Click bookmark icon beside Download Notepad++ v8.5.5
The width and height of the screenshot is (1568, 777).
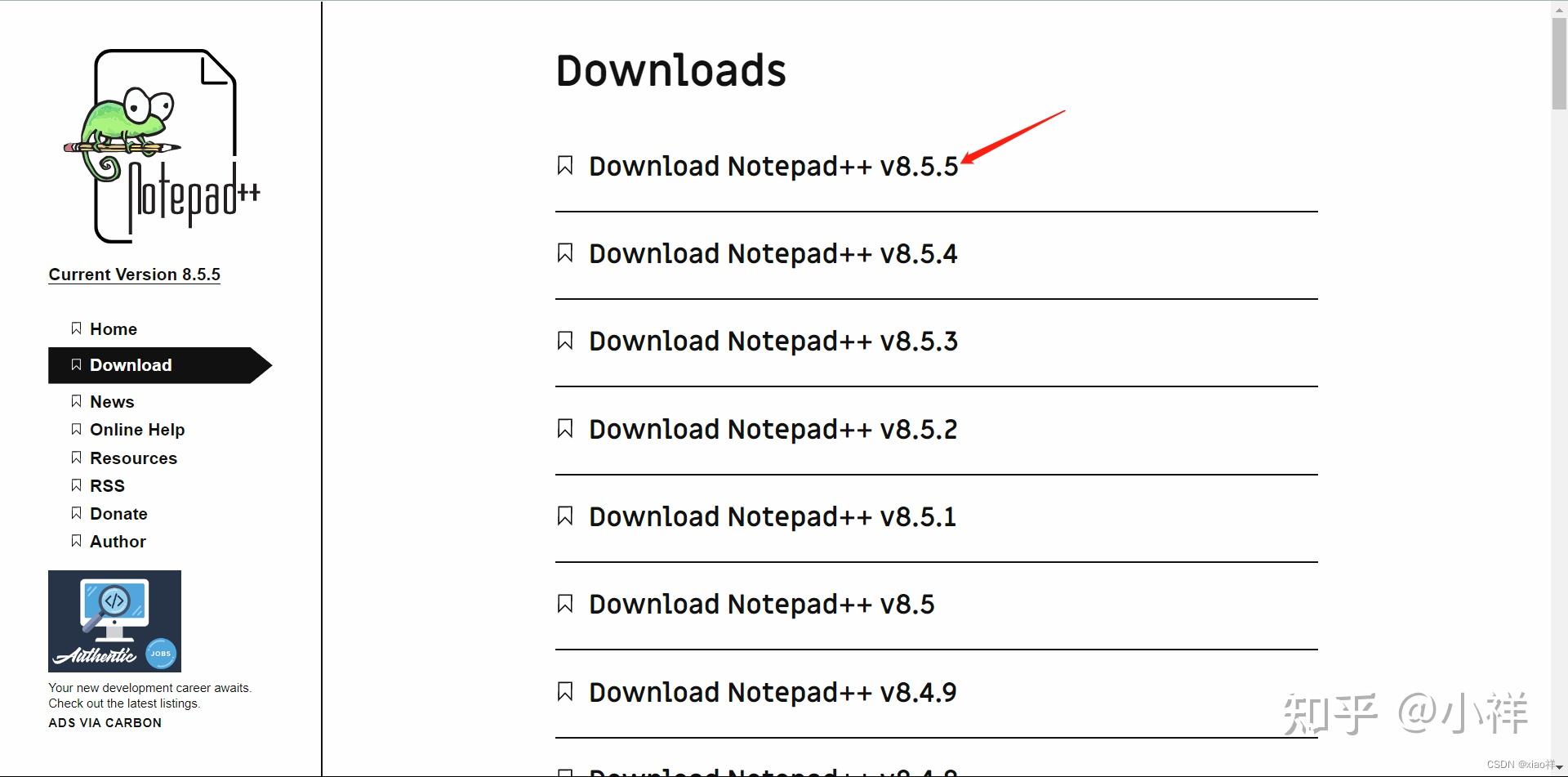[564, 166]
